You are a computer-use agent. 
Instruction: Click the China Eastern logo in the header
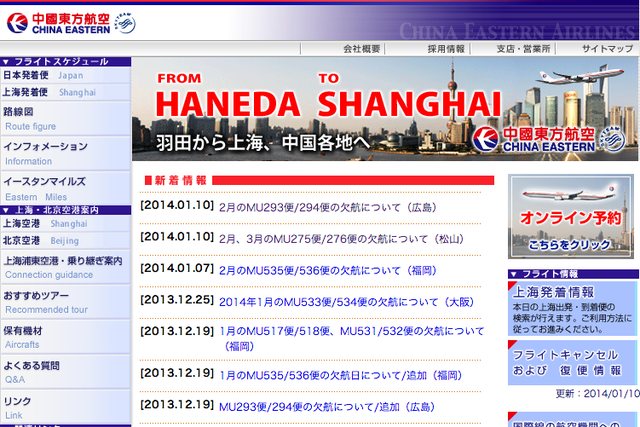[59, 23]
